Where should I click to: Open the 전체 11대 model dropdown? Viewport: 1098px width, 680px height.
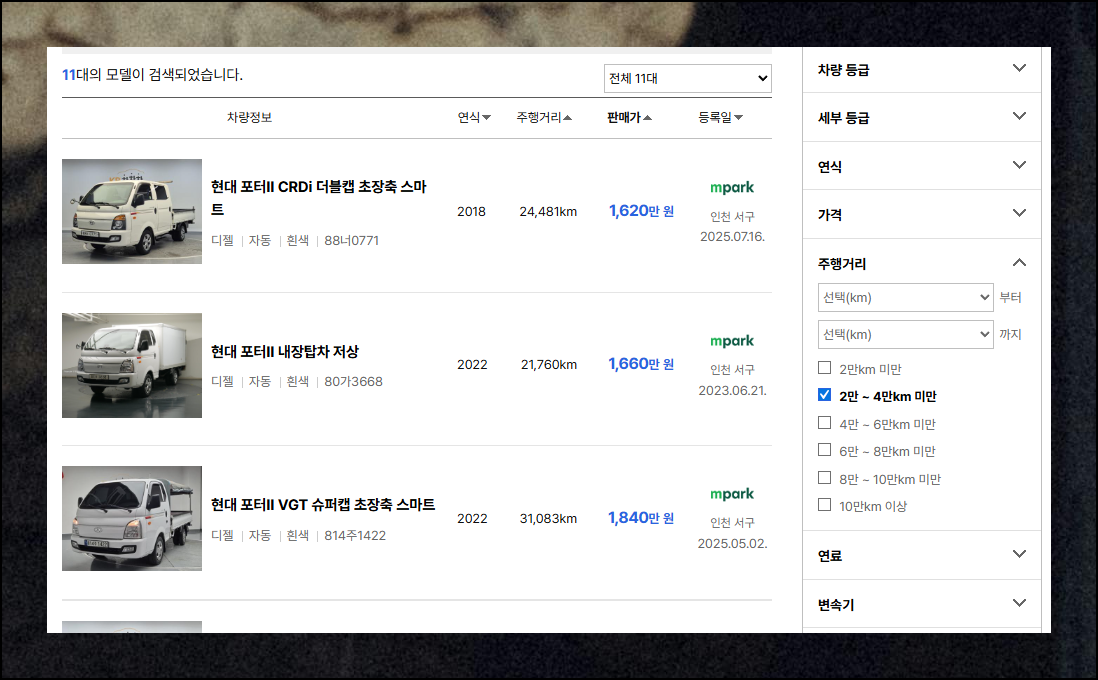pos(688,78)
